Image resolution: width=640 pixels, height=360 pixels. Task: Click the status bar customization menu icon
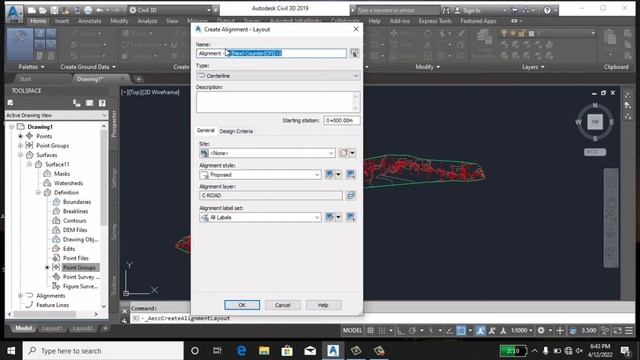pyautogui.click(x=629, y=331)
